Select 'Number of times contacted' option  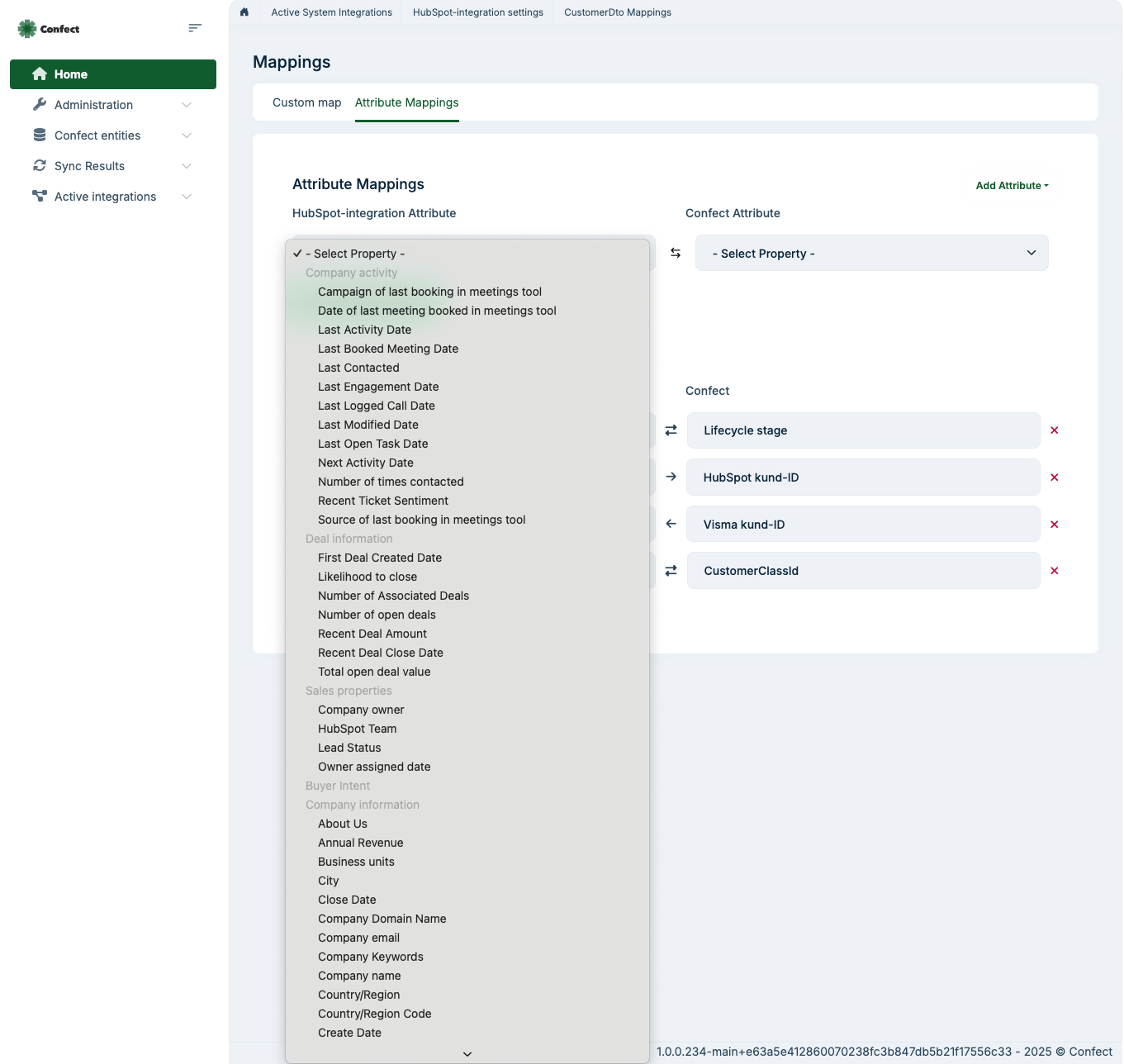click(467, 482)
